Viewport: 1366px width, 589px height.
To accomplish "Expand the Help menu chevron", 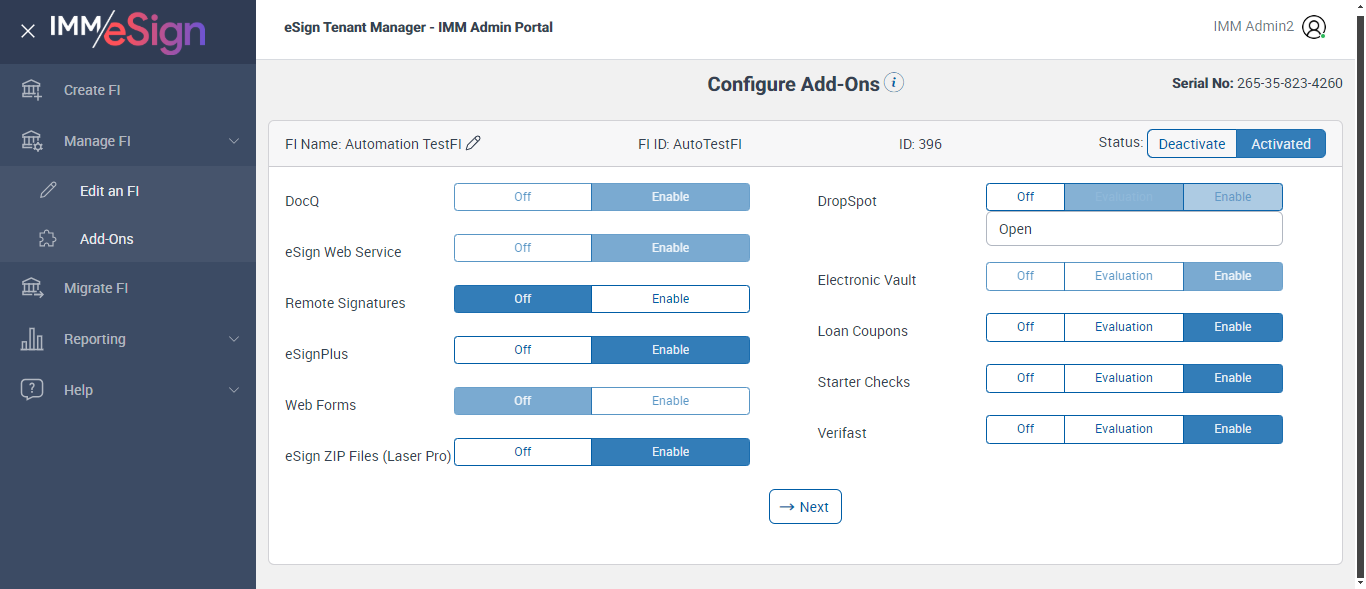I will (x=234, y=390).
